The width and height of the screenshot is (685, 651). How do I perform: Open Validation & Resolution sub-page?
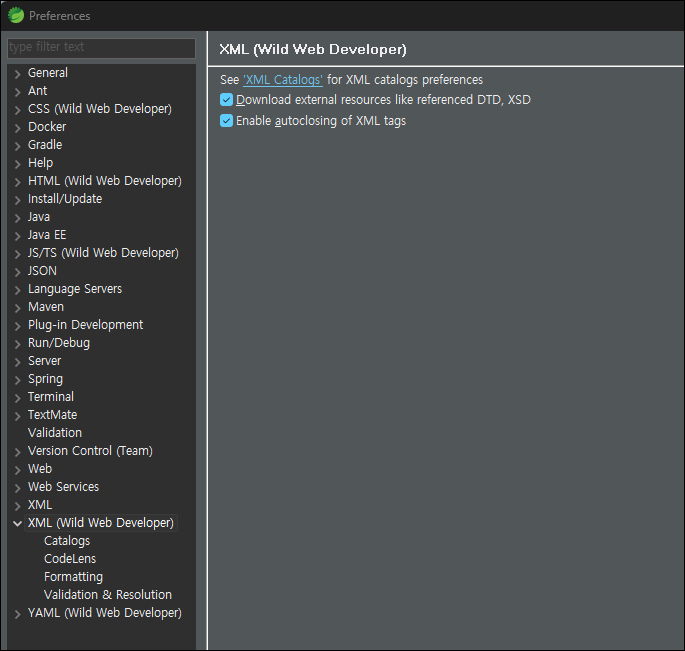coord(108,595)
